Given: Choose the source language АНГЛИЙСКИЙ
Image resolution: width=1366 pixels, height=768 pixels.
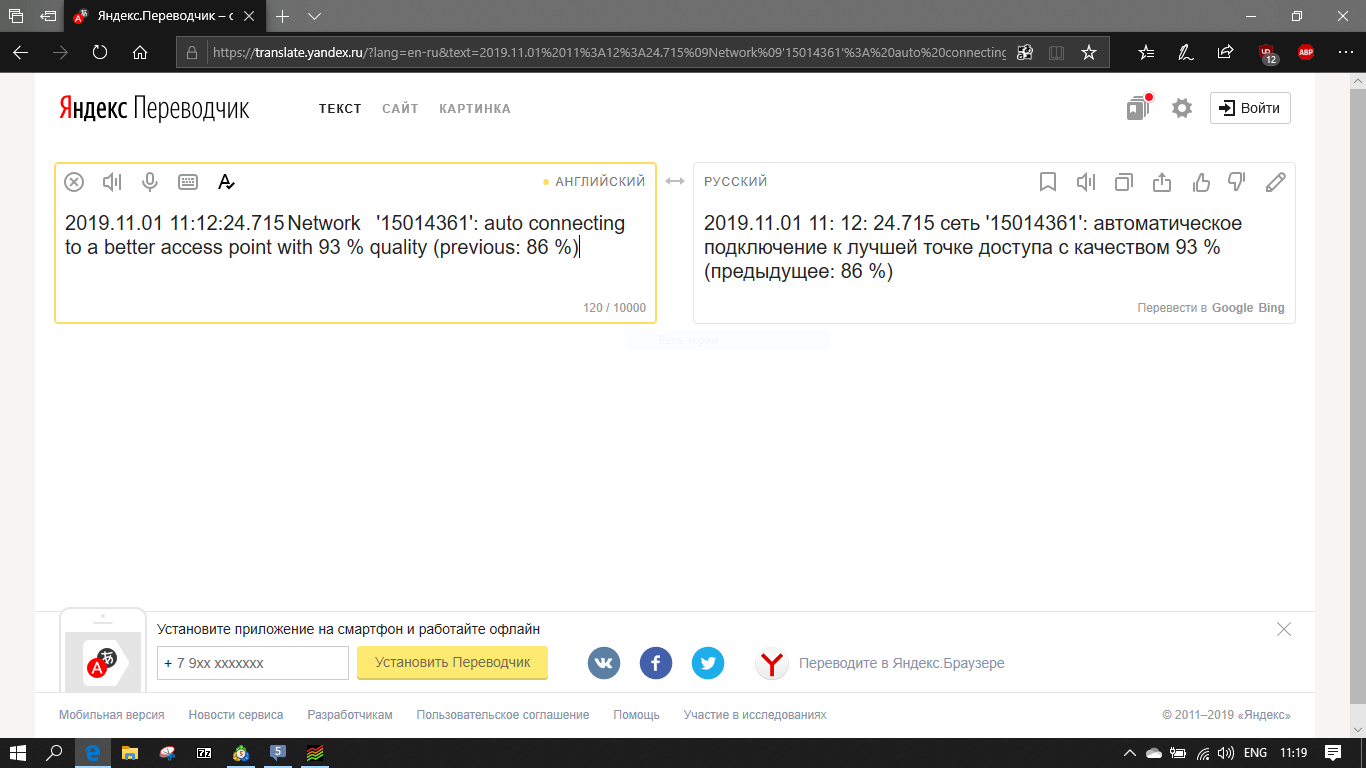Looking at the screenshot, I should tap(600, 181).
